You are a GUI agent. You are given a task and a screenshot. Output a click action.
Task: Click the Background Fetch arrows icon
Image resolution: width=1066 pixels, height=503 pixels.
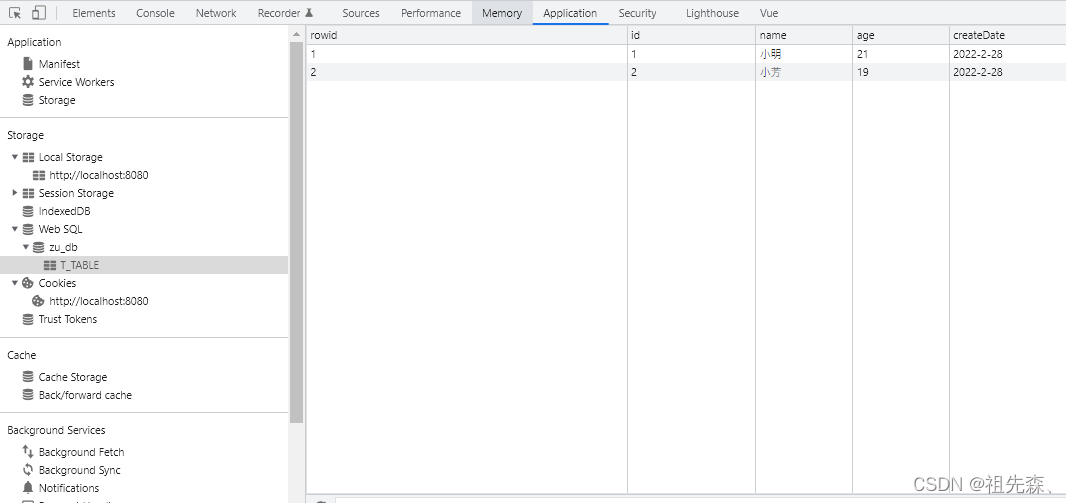pyautogui.click(x=28, y=451)
